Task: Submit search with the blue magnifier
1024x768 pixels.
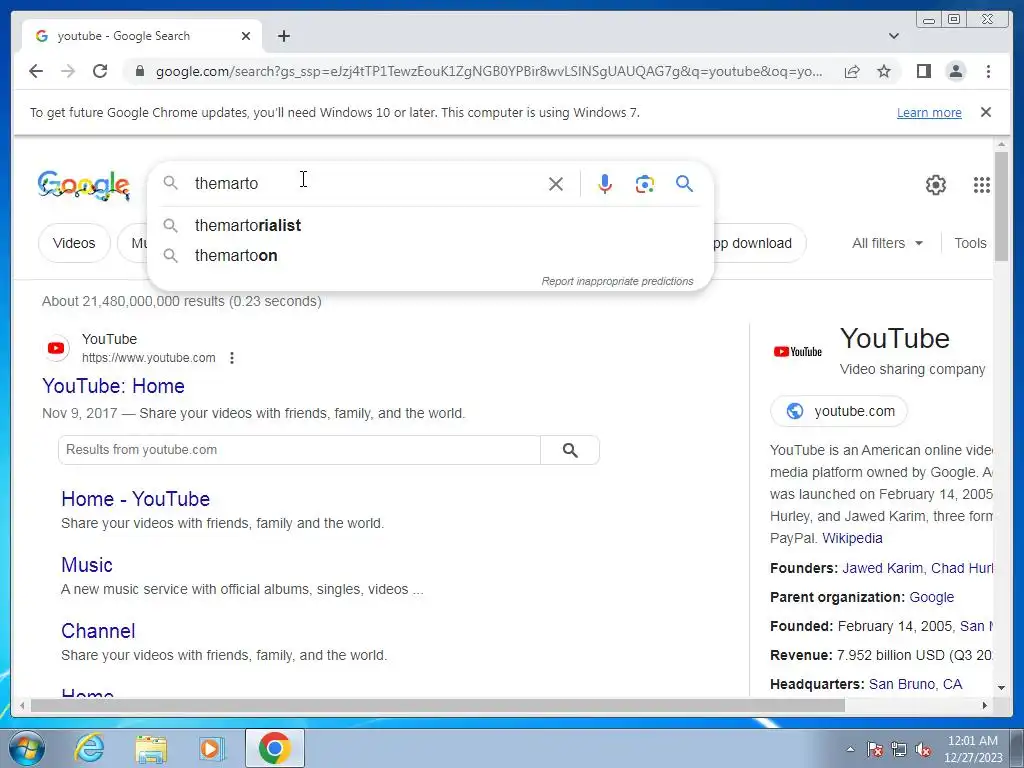Action: (684, 184)
